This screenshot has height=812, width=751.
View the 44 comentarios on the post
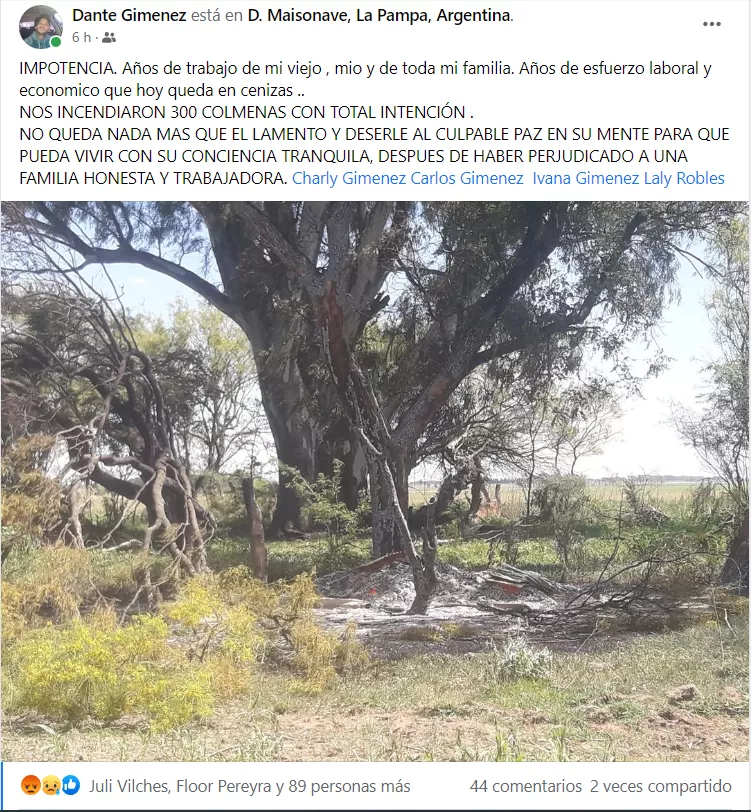pyautogui.click(x=526, y=786)
